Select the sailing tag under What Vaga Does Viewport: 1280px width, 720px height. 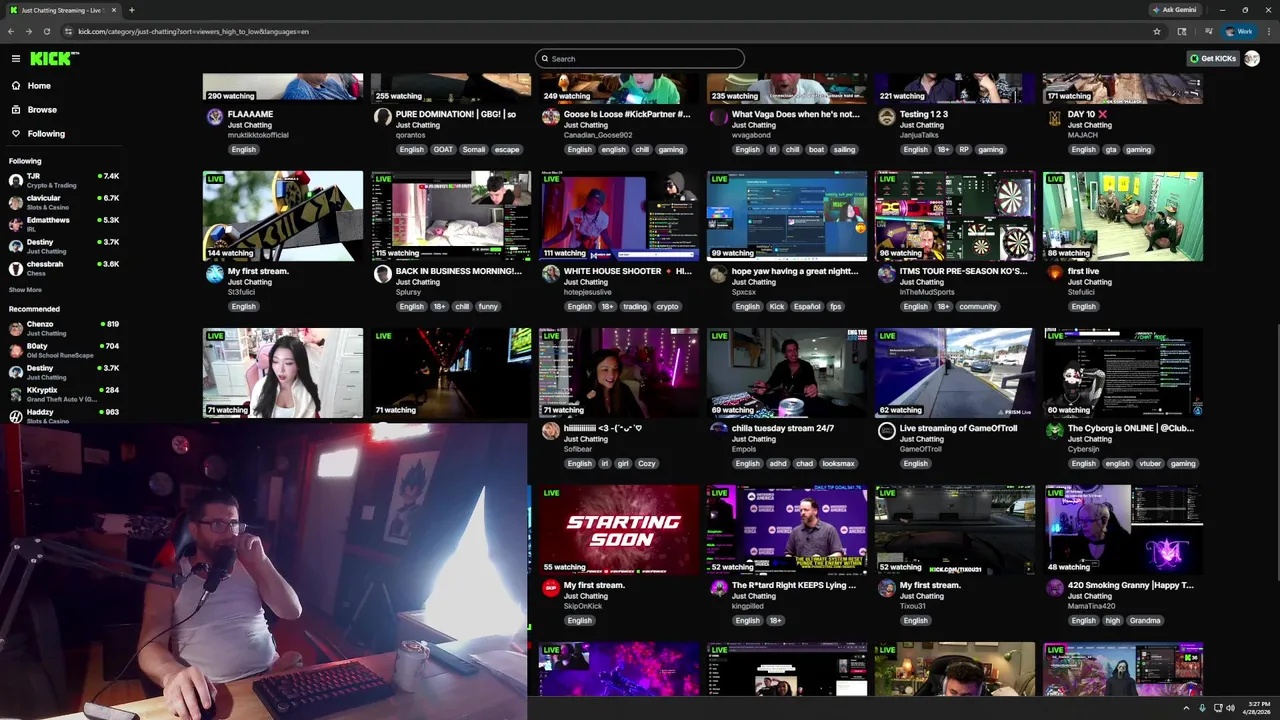(x=845, y=150)
